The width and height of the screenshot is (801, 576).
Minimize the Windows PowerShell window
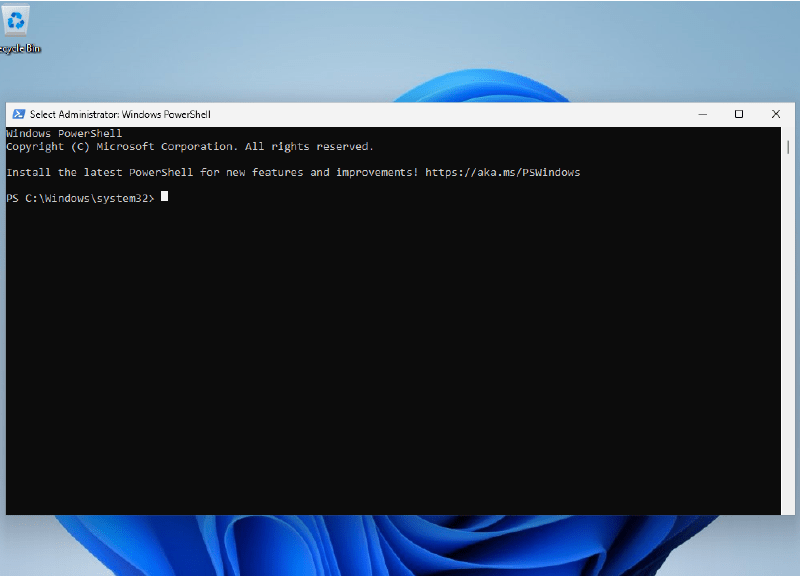[703, 114]
